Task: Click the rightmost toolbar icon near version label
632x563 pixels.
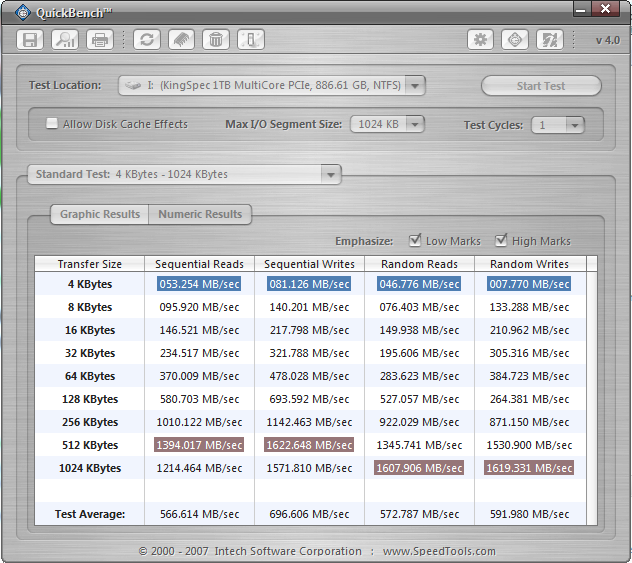Action: click(549, 40)
